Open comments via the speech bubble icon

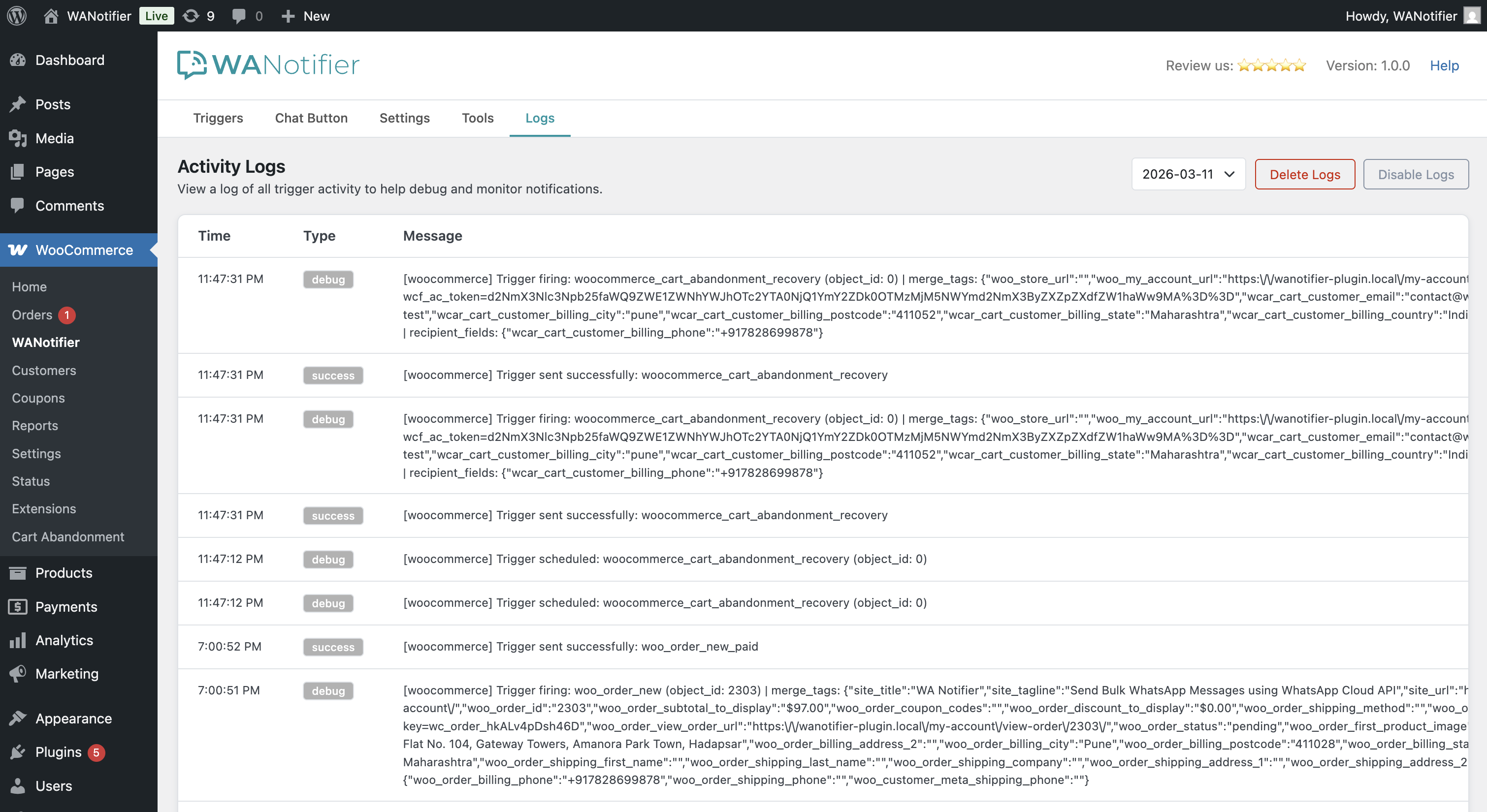(240, 16)
